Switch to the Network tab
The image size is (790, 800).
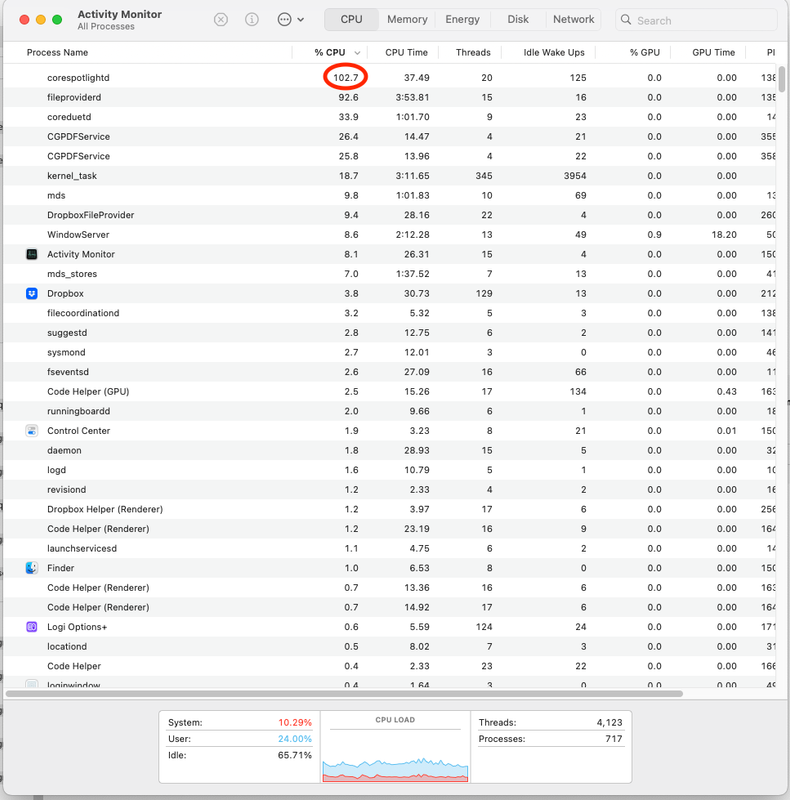pyautogui.click(x=574, y=19)
